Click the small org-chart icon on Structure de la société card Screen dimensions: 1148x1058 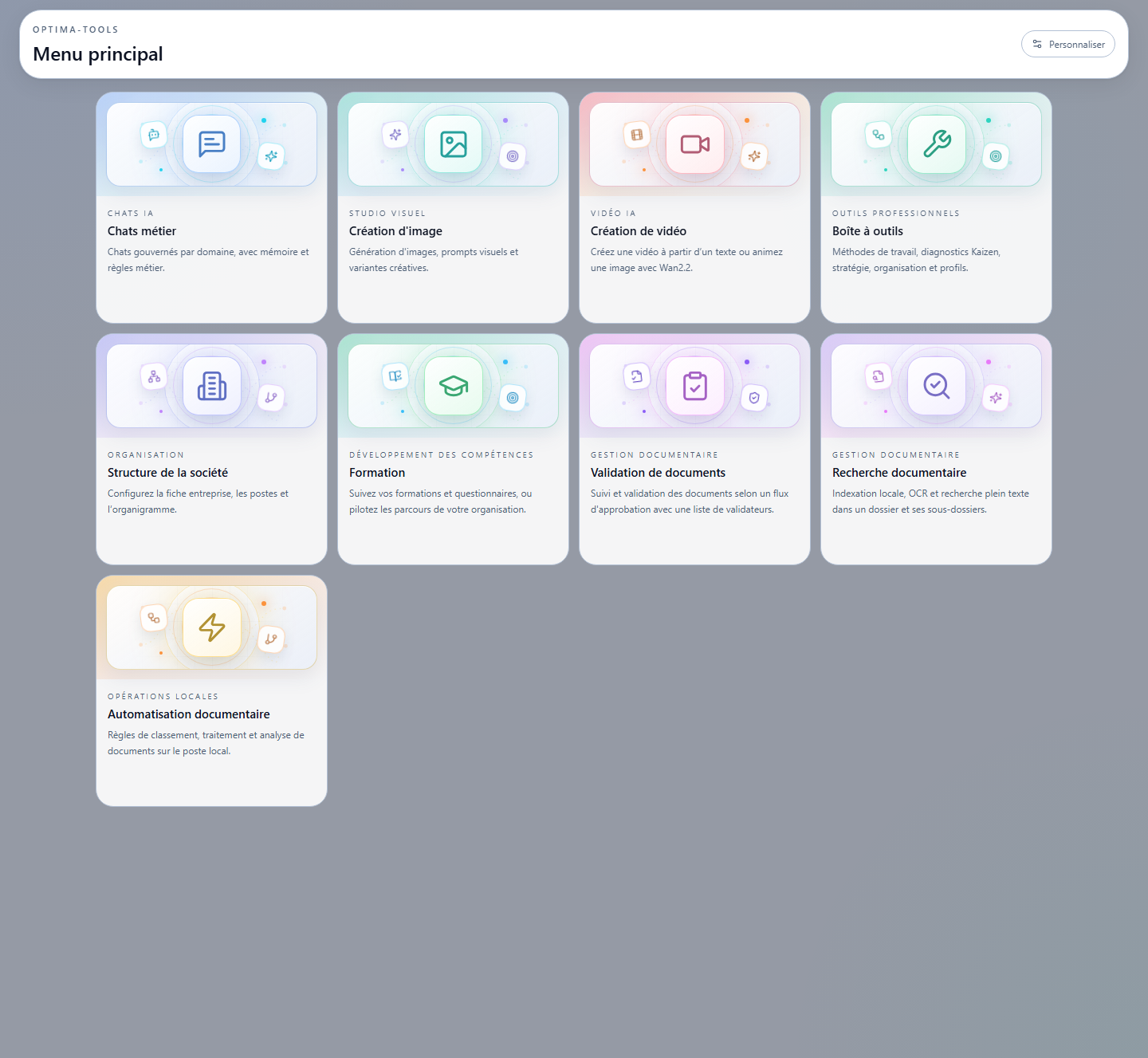[153, 376]
